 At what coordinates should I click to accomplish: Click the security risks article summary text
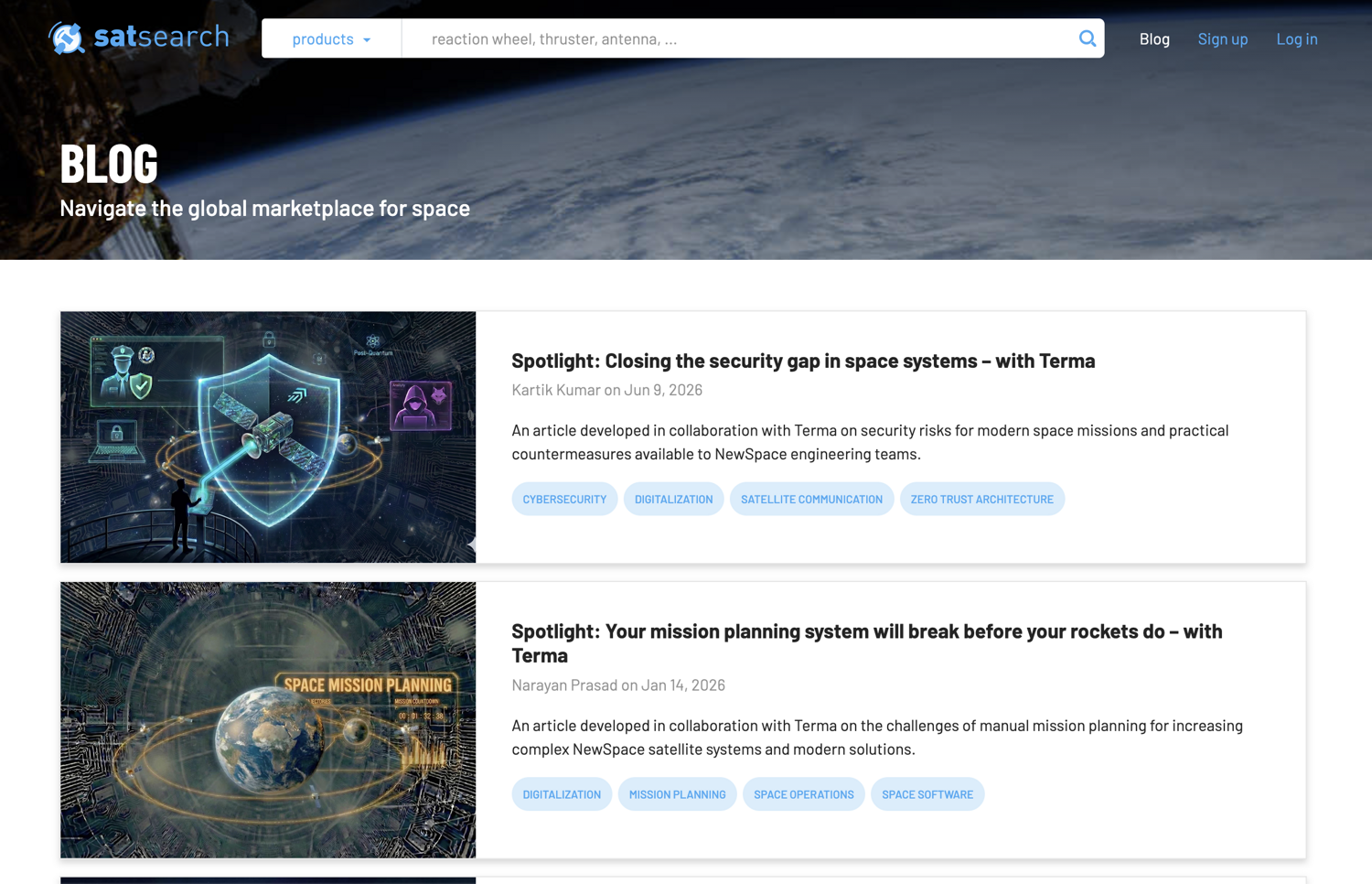coord(870,442)
